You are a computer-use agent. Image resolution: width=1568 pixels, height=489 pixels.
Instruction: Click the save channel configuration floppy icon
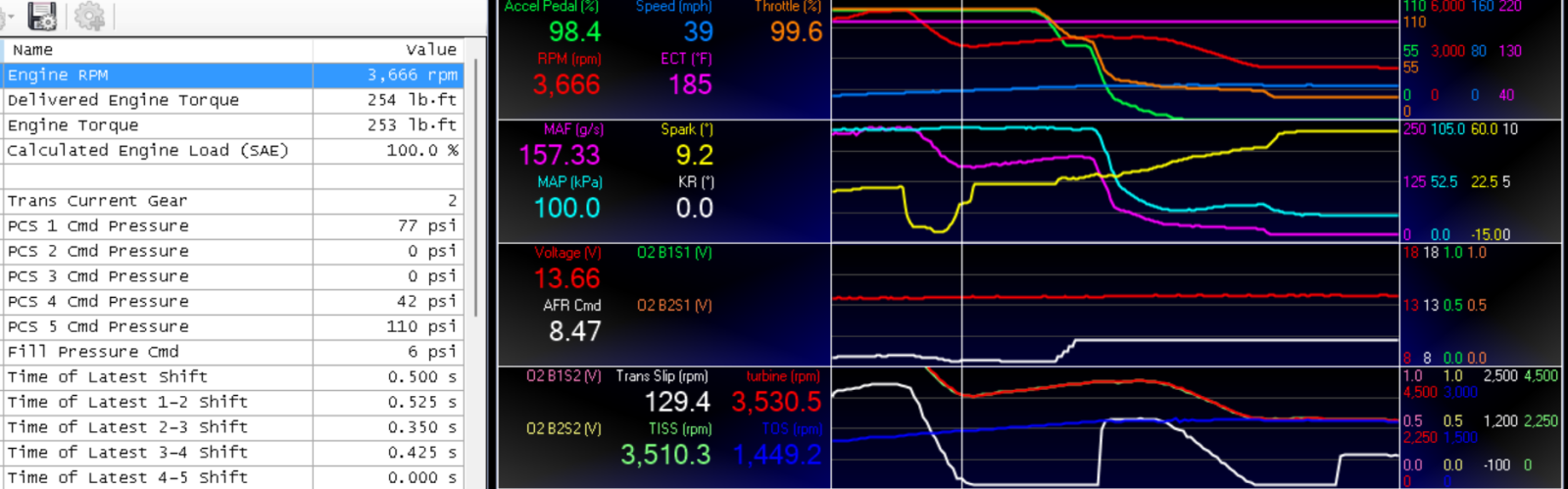click(42, 15)
